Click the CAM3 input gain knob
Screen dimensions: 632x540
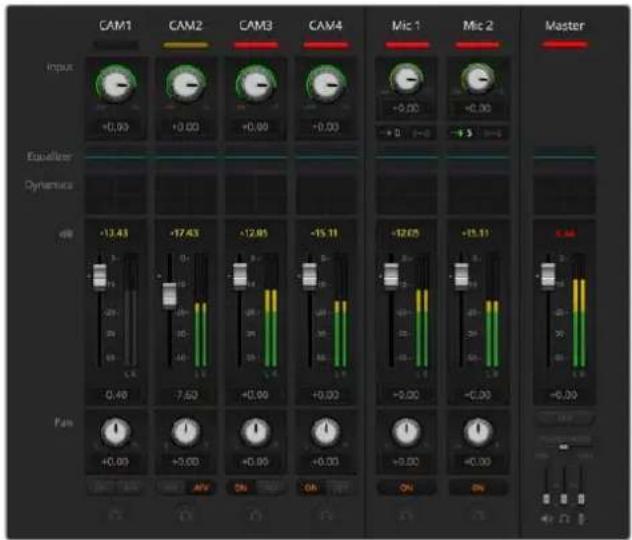pos(256,85)
